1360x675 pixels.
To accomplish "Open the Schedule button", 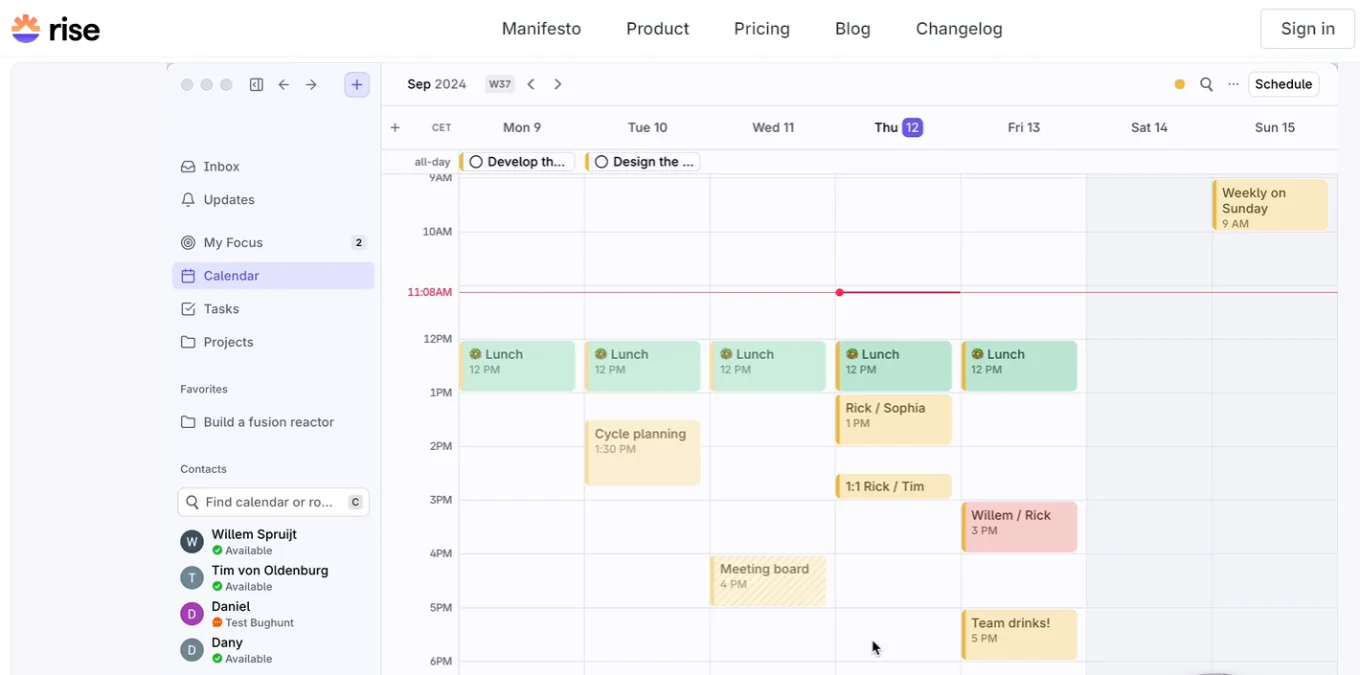I will click(1283, 84).
